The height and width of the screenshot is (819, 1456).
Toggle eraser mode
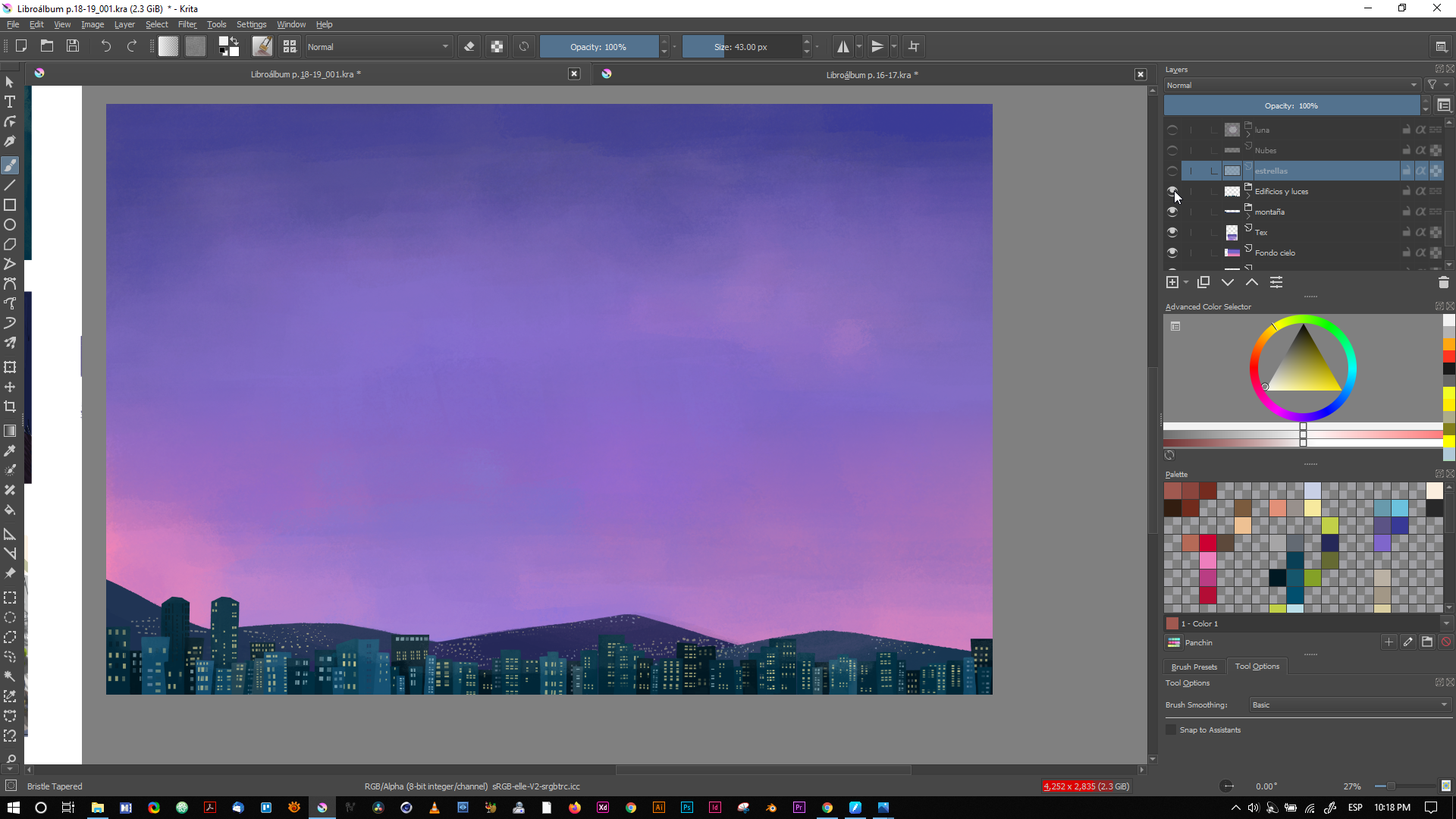(469, 46)
